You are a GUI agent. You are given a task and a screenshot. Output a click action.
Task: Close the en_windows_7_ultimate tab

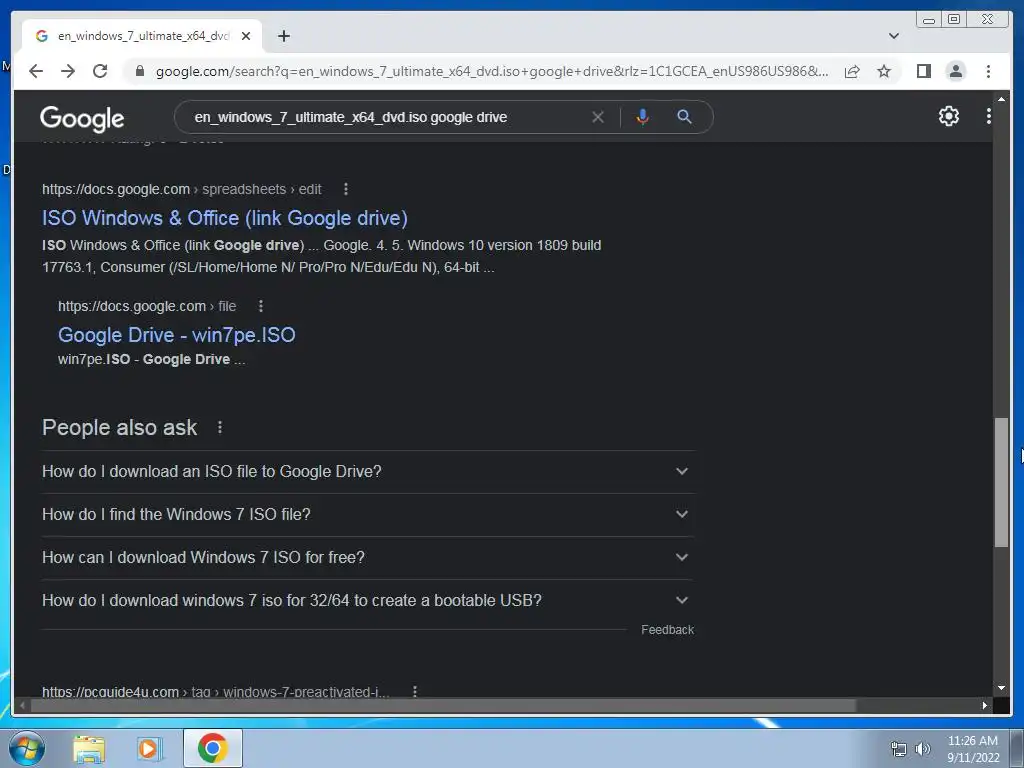pyautogui.click(x=246, y=36)
